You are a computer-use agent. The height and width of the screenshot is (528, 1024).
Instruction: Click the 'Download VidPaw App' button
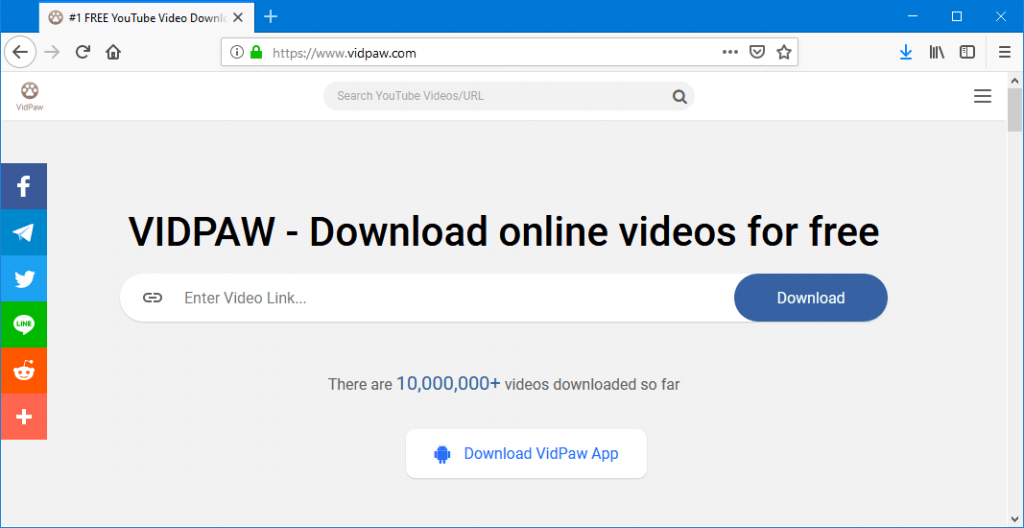click(526, 454)
